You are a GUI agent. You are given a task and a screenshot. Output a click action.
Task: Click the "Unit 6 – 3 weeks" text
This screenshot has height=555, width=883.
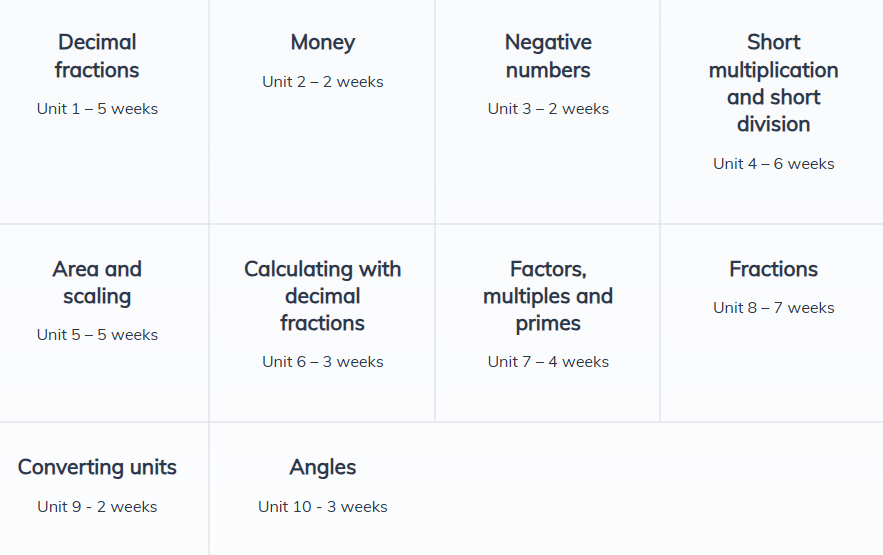322,362
